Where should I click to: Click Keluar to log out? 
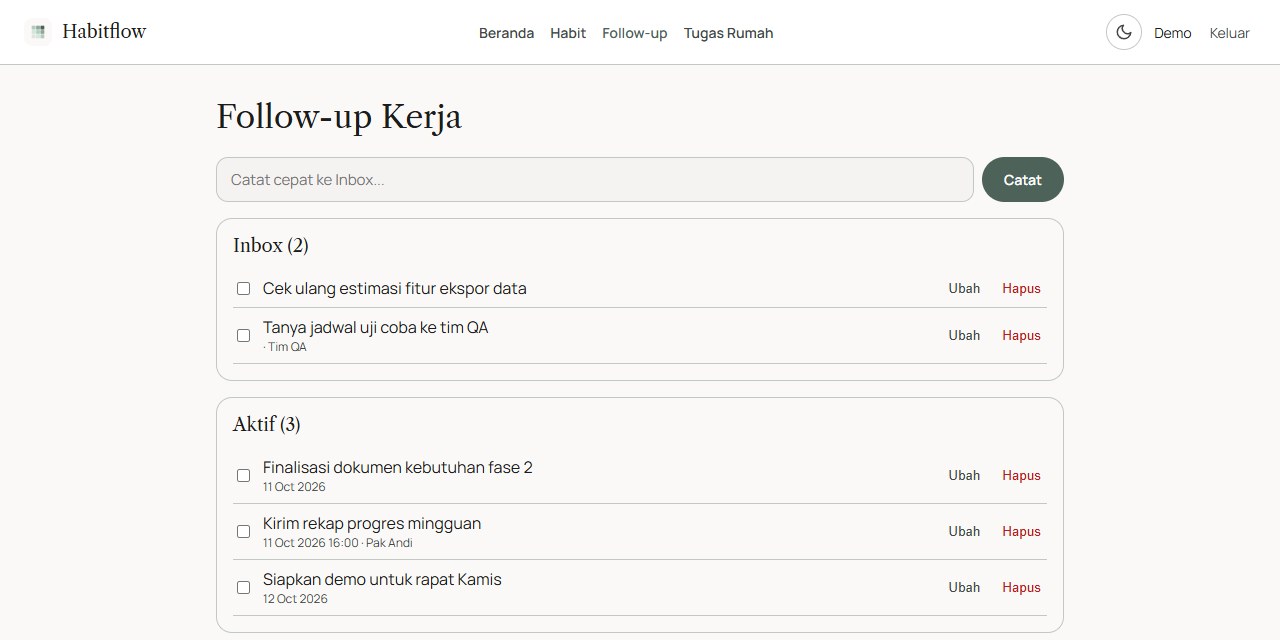pos(1229,33)
